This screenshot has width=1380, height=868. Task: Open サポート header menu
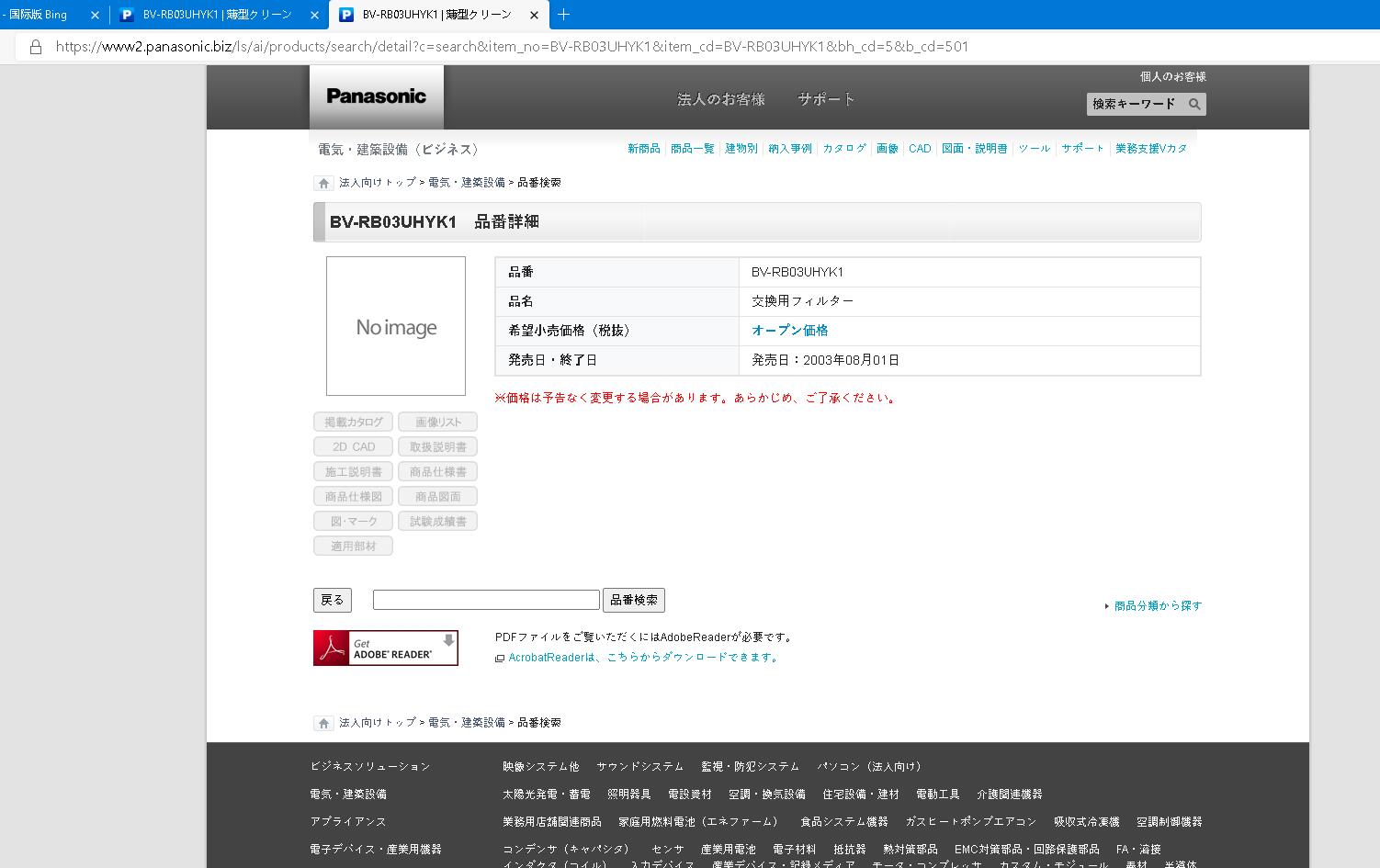tap(826, 99)
